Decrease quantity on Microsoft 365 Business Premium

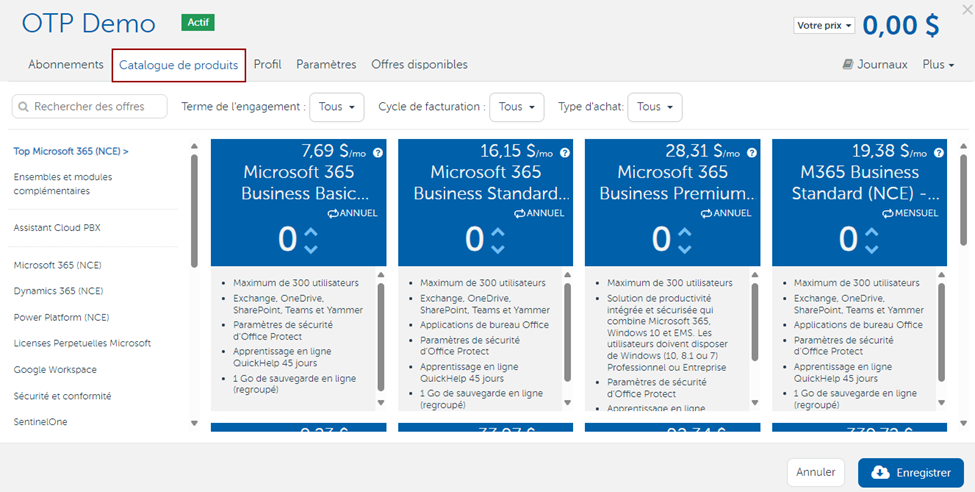[685, 249]
